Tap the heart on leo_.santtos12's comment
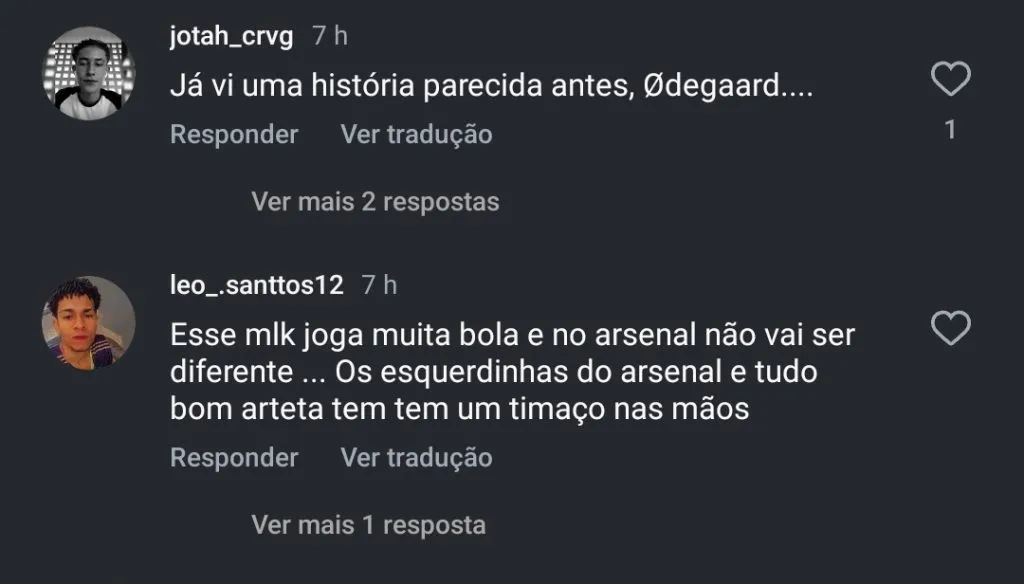Screen dimensions: 1024x584 [950, 327]
